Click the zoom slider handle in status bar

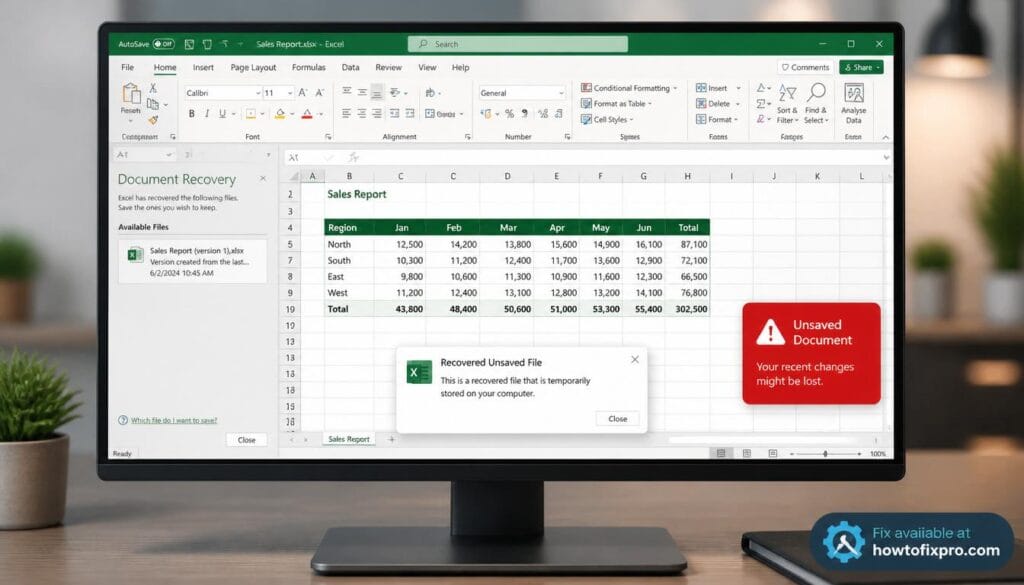click(x=825, y=453)
